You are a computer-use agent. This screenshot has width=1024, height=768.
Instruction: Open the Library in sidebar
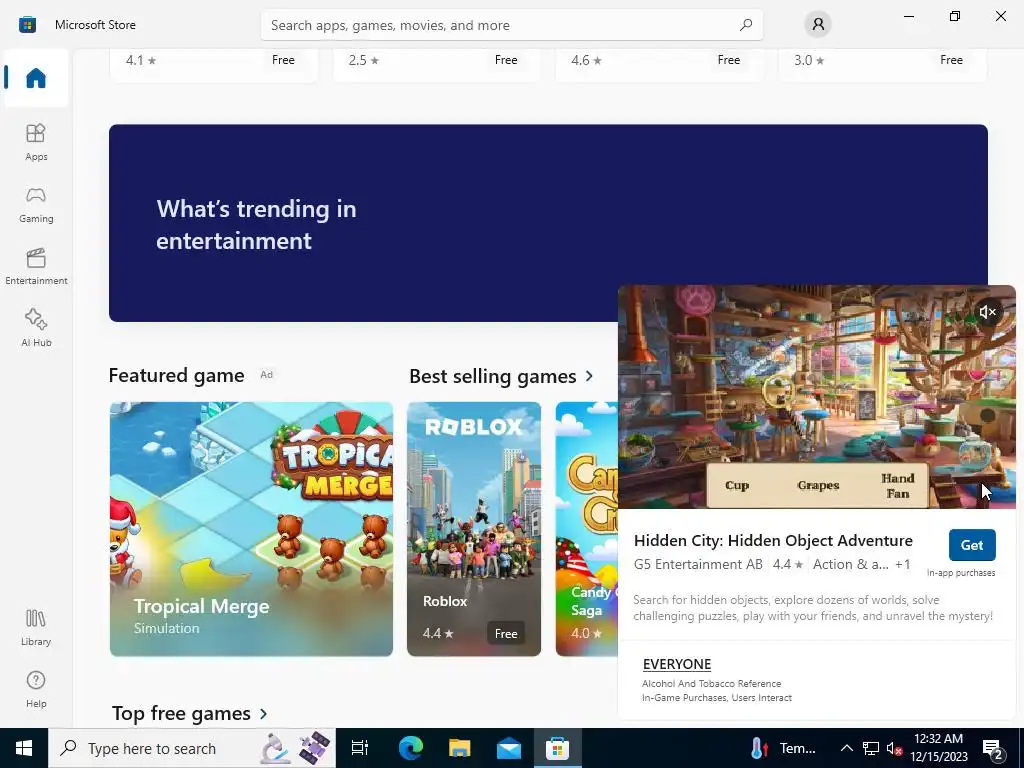coord(36,628)
